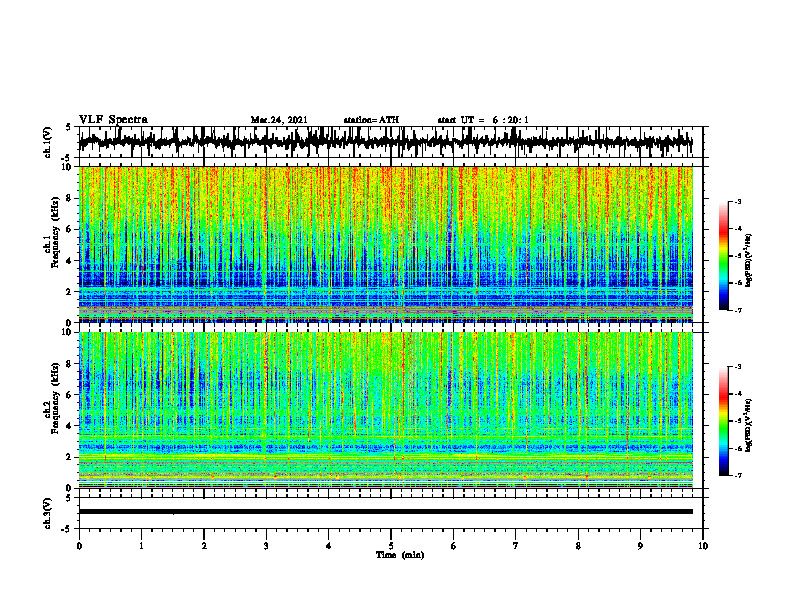Click the ch.1 spectrogram color scale bar

pyautogui.click(x=723, y=256)
